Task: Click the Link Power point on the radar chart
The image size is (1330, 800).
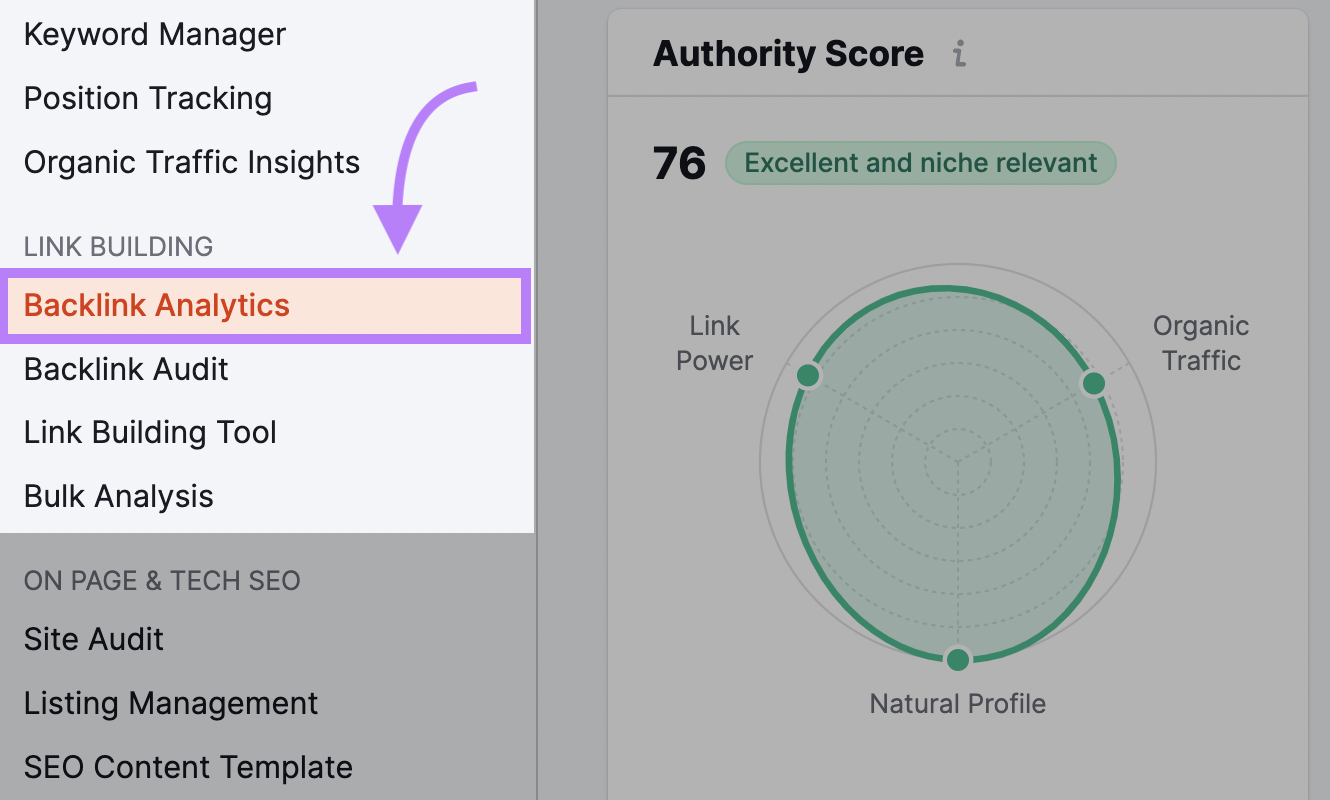Action: pyautogui.click(x=808, y=376)
